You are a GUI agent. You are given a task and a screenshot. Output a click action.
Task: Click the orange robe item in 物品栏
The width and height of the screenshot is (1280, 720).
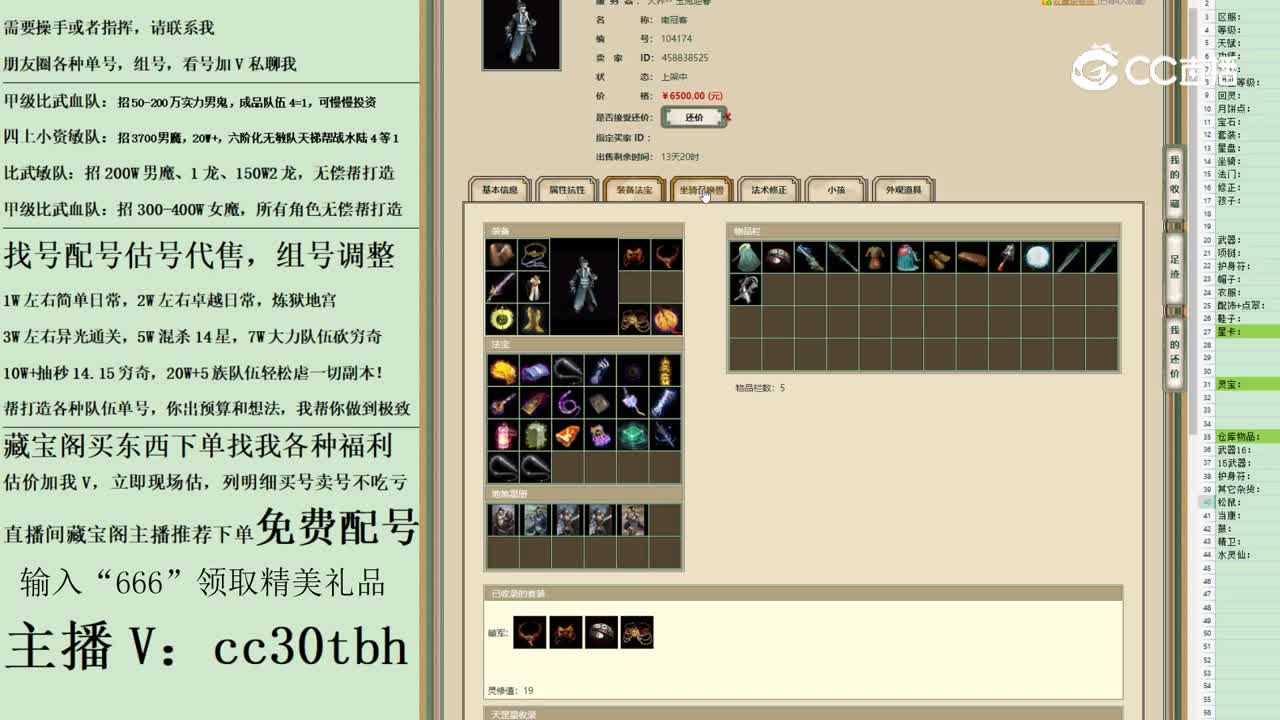point(875,257)
